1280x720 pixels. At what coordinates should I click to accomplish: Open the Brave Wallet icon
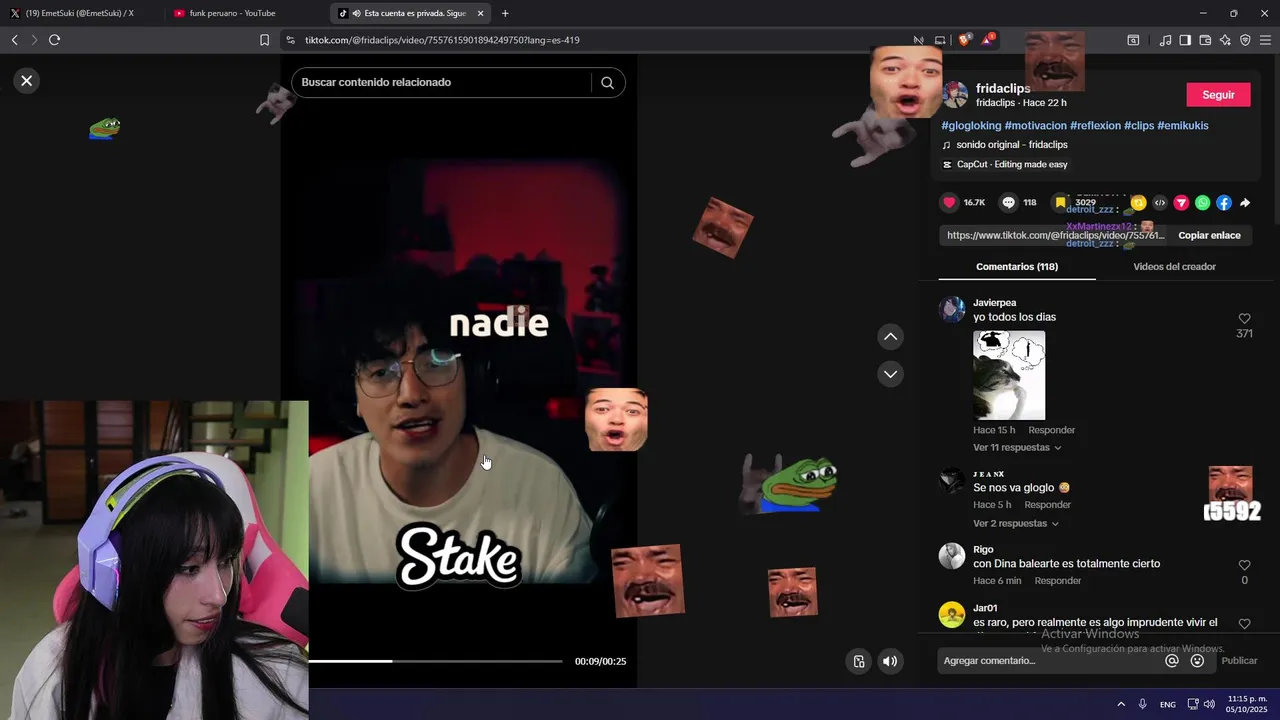[1205, 40]
